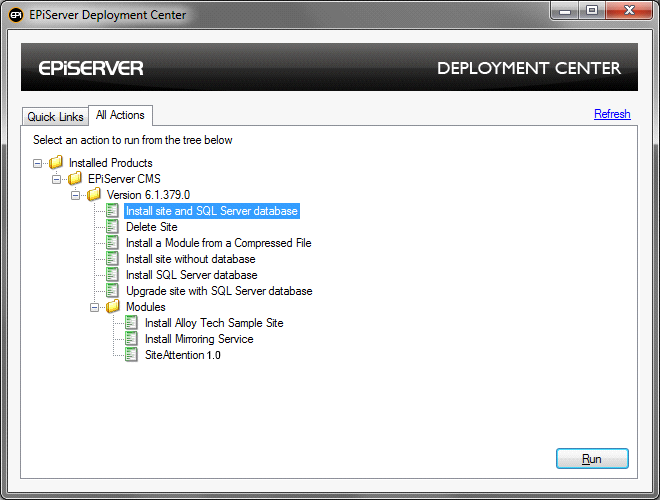Viewport: 660px width, 500px height.
Task: Switch to the Quick Links tab
Action: point(55,117)
